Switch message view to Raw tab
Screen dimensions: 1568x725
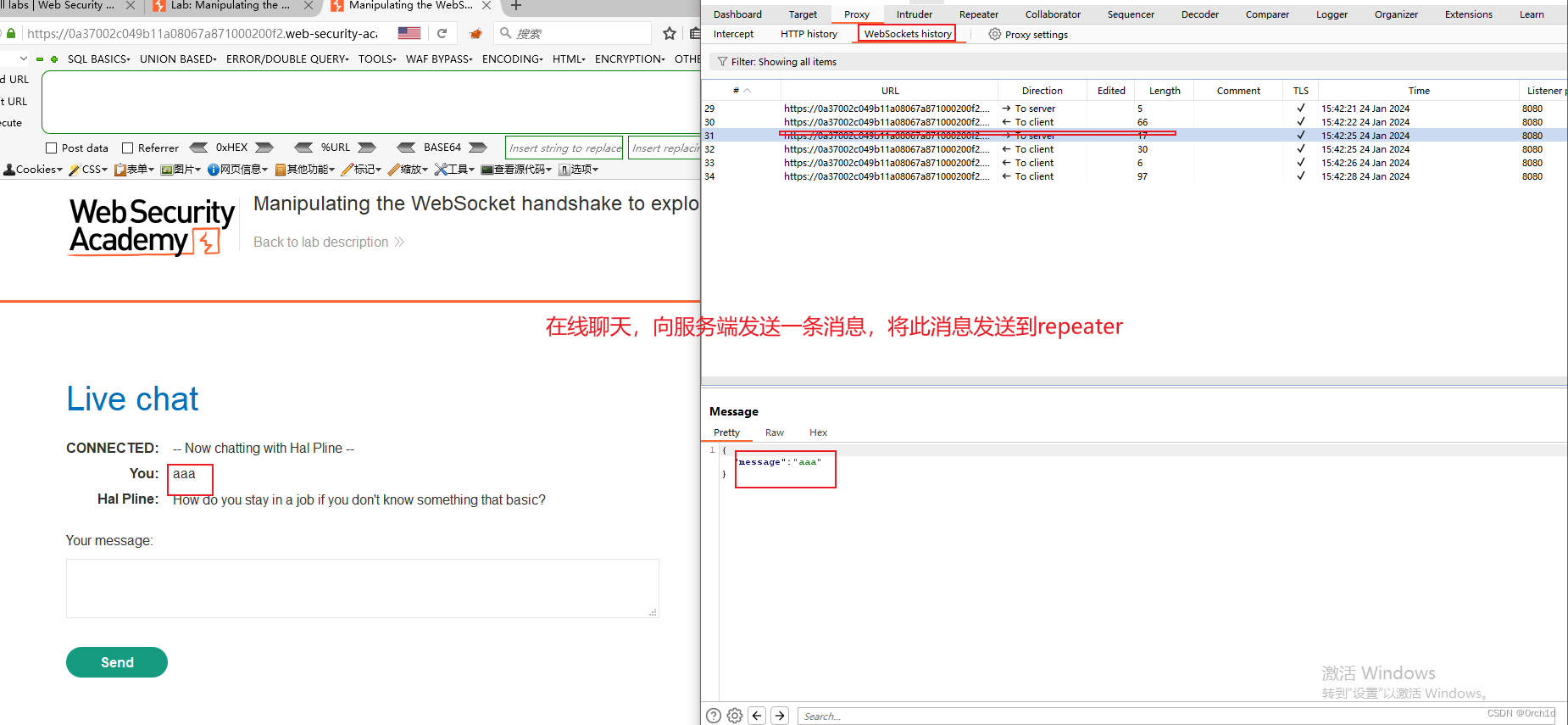tap(775, 432)
